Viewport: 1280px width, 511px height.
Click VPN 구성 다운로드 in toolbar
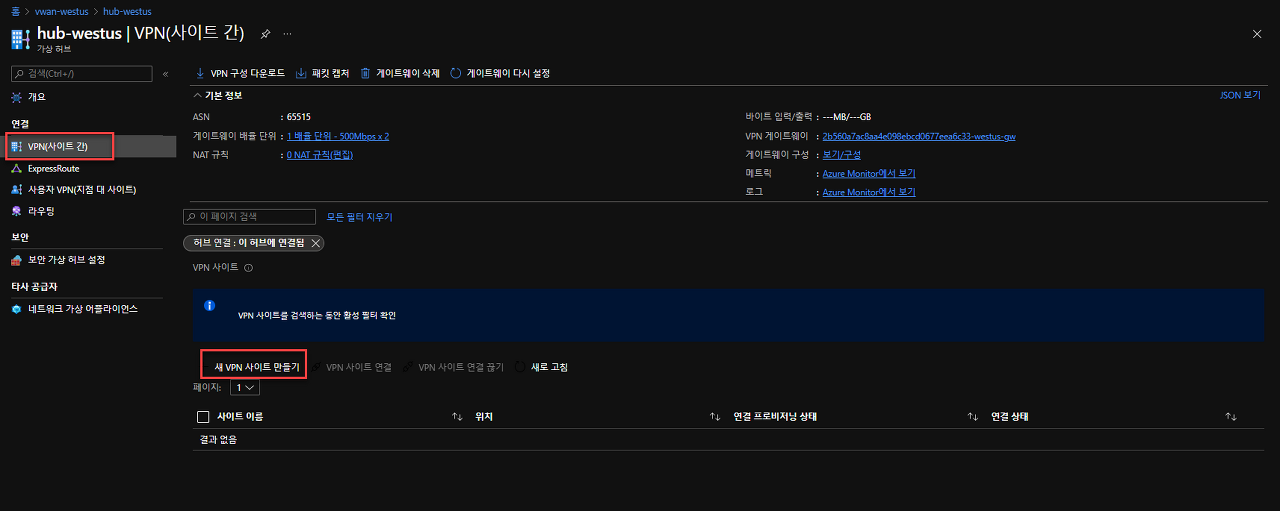pyautogui.click(x=240, y=73)
